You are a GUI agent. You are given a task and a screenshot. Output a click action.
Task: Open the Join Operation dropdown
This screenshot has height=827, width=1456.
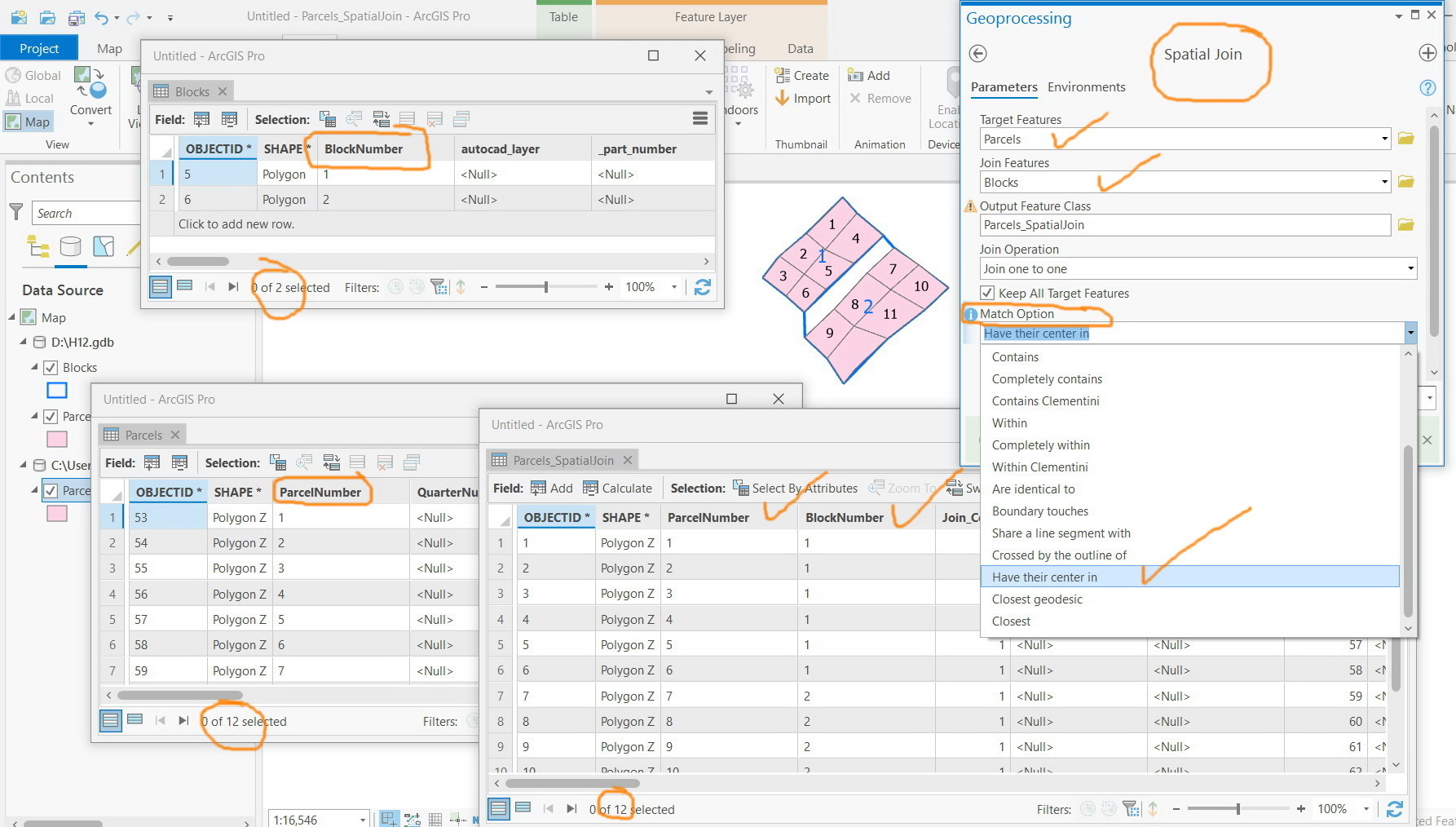point(1410,268)
